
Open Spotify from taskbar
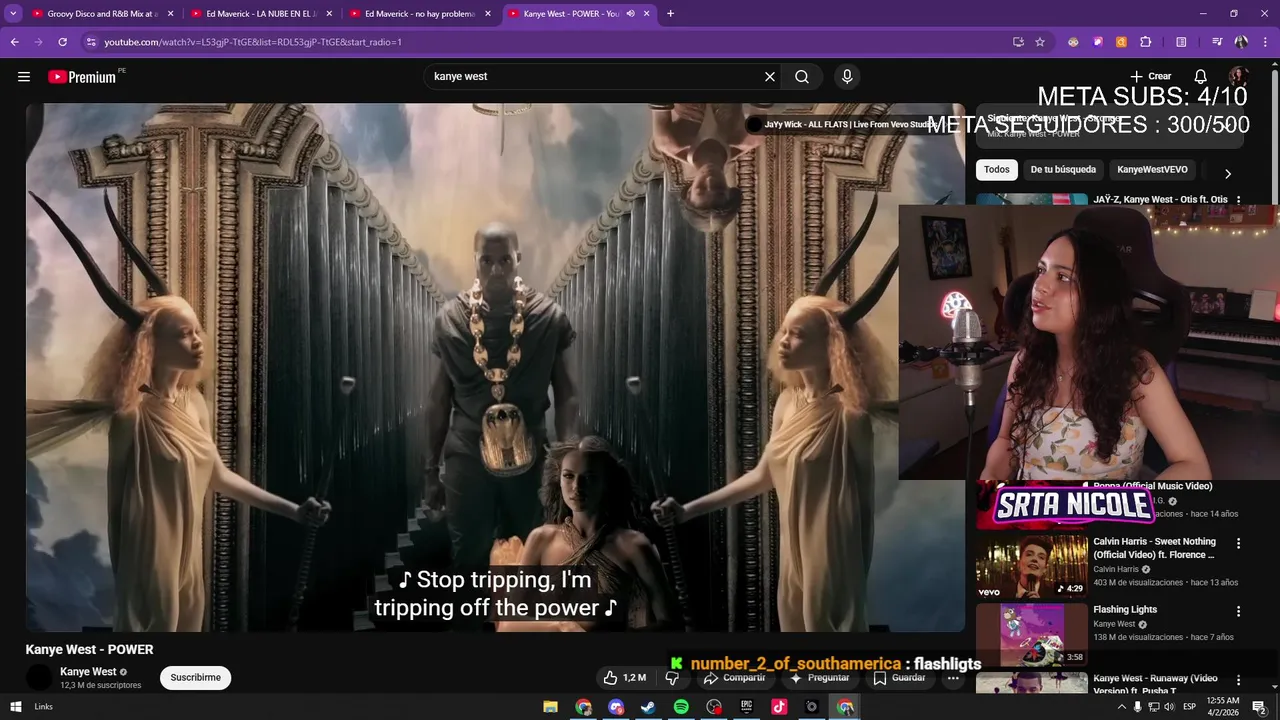coord(681,707)
